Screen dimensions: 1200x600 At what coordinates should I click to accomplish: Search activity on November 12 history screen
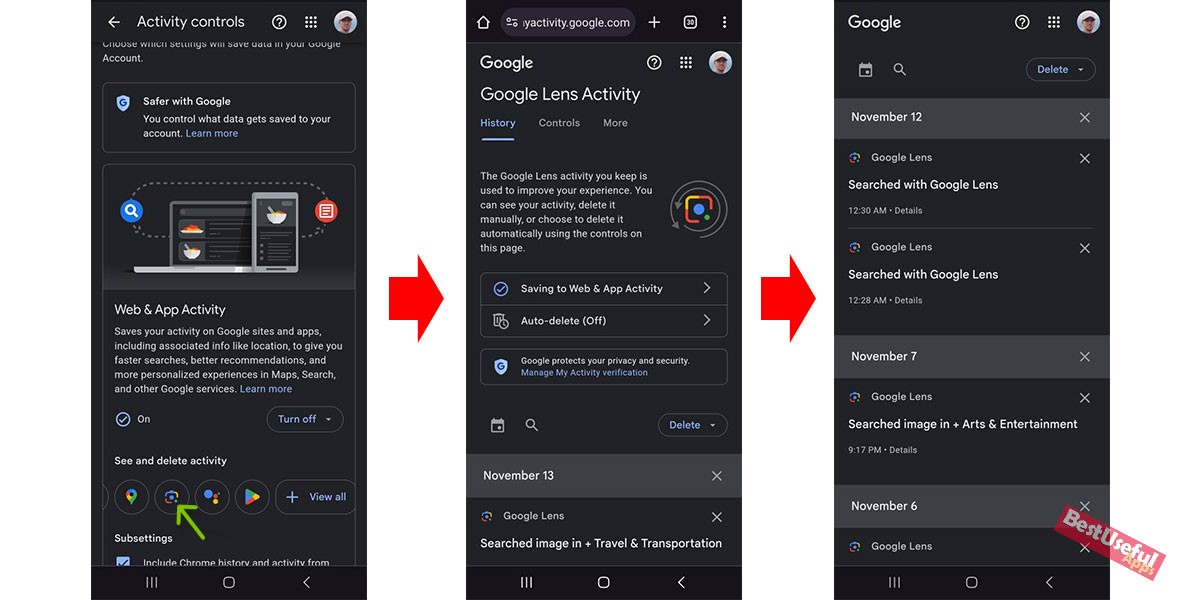click(x=900, y=70)
